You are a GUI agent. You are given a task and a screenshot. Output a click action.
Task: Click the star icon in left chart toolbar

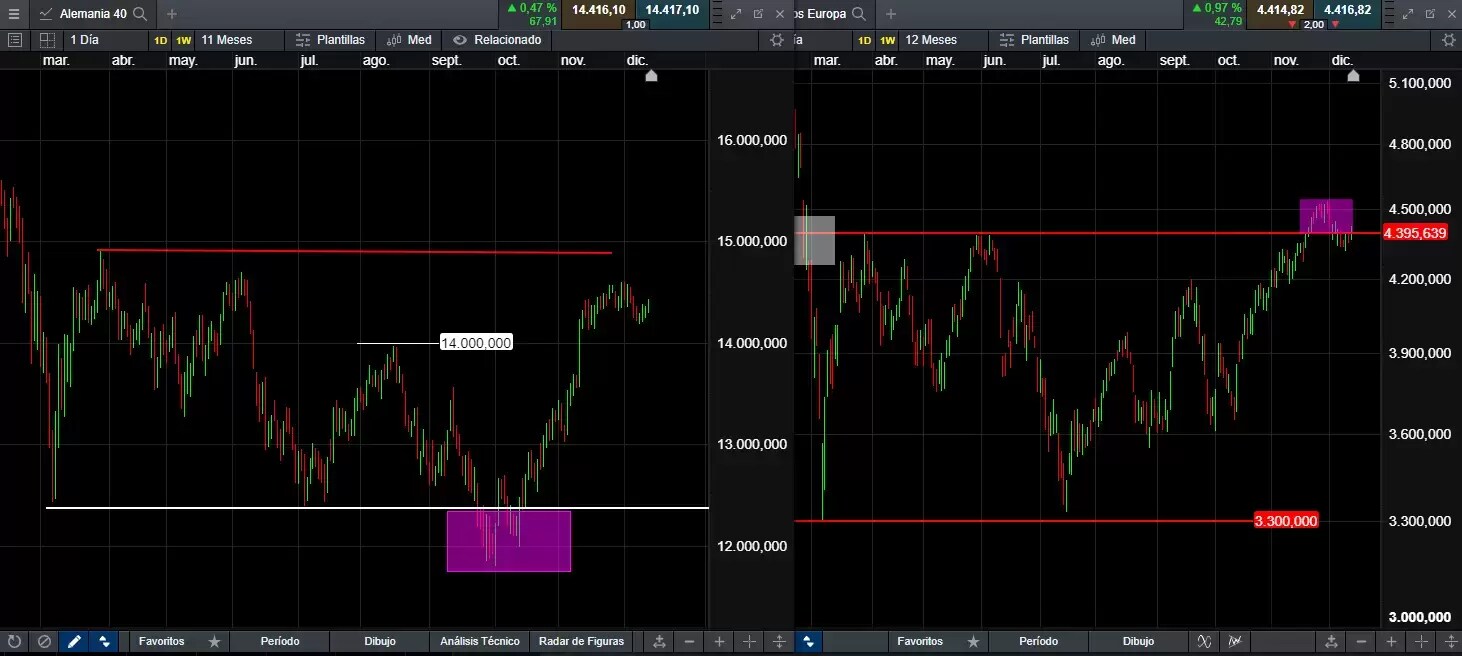pyautogui.click(x=214, y=641)
